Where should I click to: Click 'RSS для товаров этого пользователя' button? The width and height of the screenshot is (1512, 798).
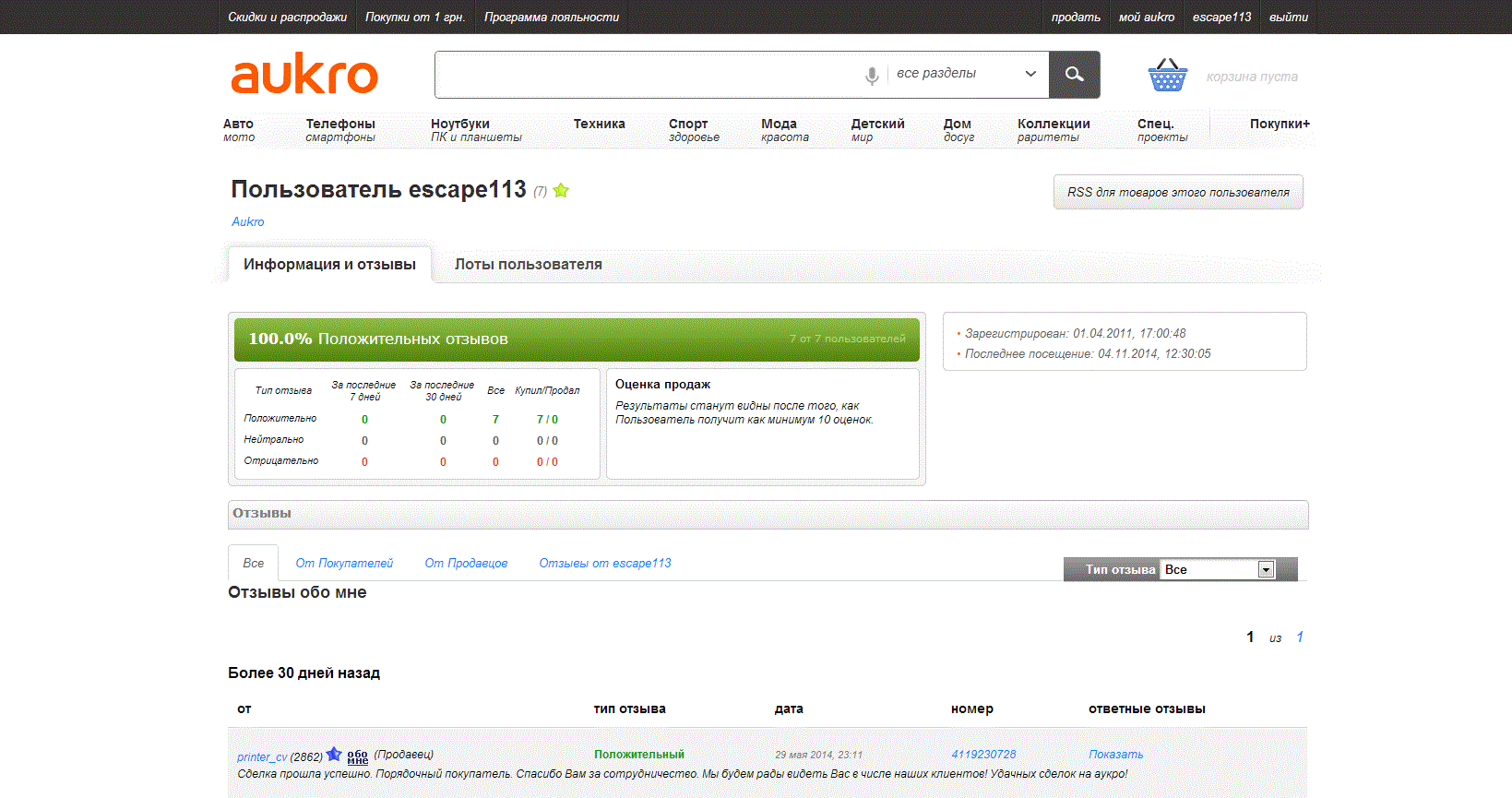click(1178, 192)
